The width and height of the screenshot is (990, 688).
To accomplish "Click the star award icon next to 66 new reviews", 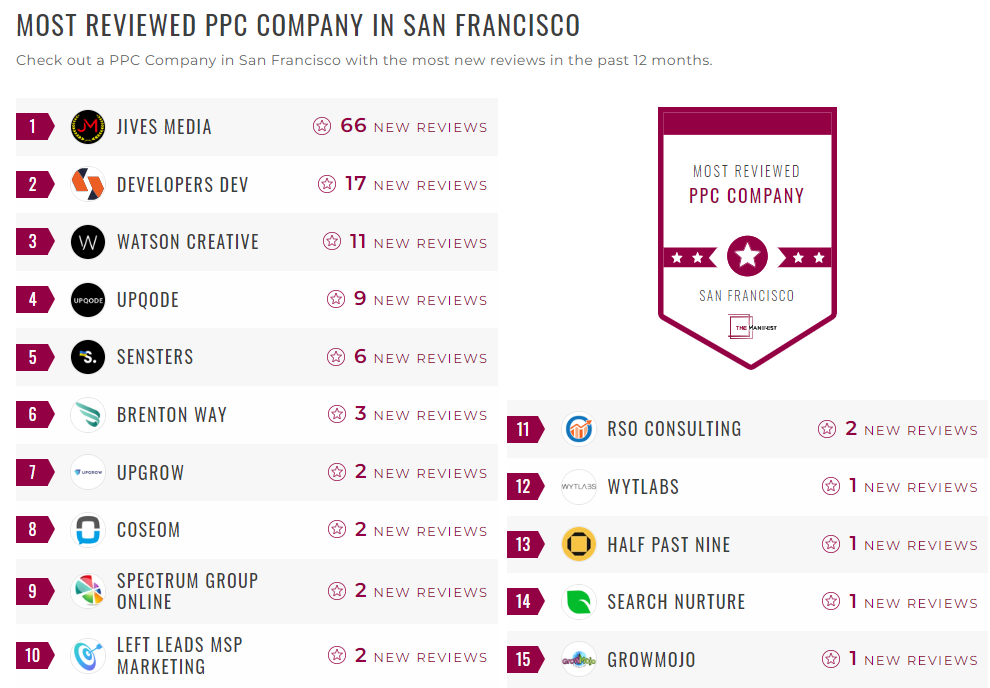I will 322,126.
